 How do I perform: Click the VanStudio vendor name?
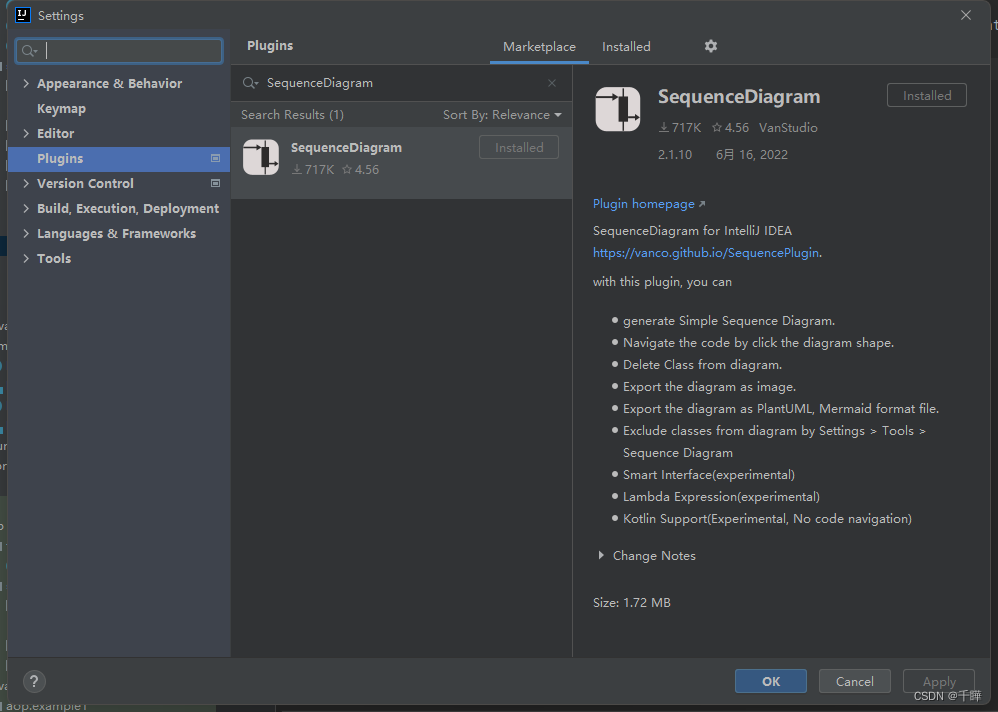pos(788,127)
